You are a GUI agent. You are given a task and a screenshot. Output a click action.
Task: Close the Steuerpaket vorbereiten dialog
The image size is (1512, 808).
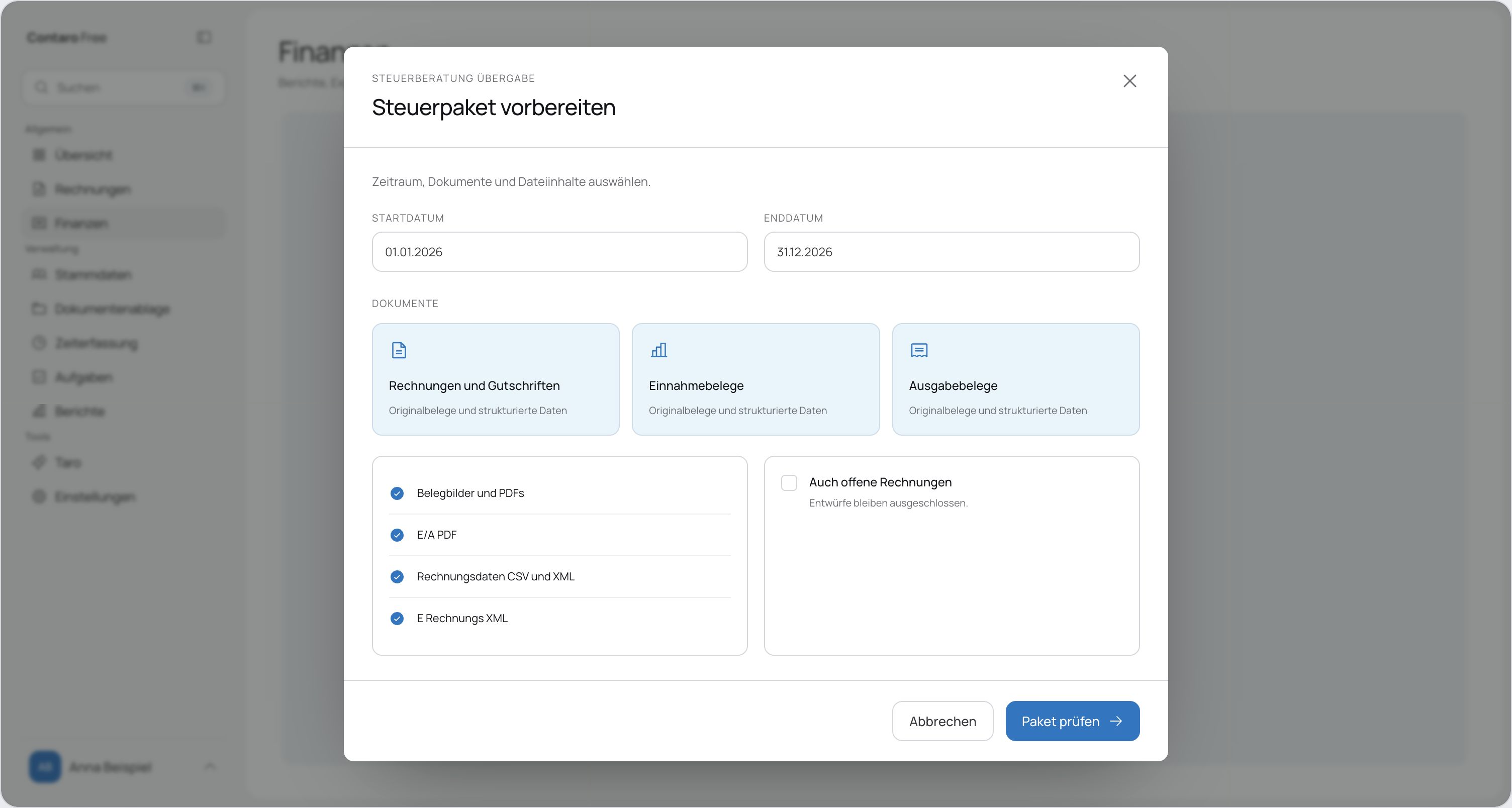point(1129,81)
